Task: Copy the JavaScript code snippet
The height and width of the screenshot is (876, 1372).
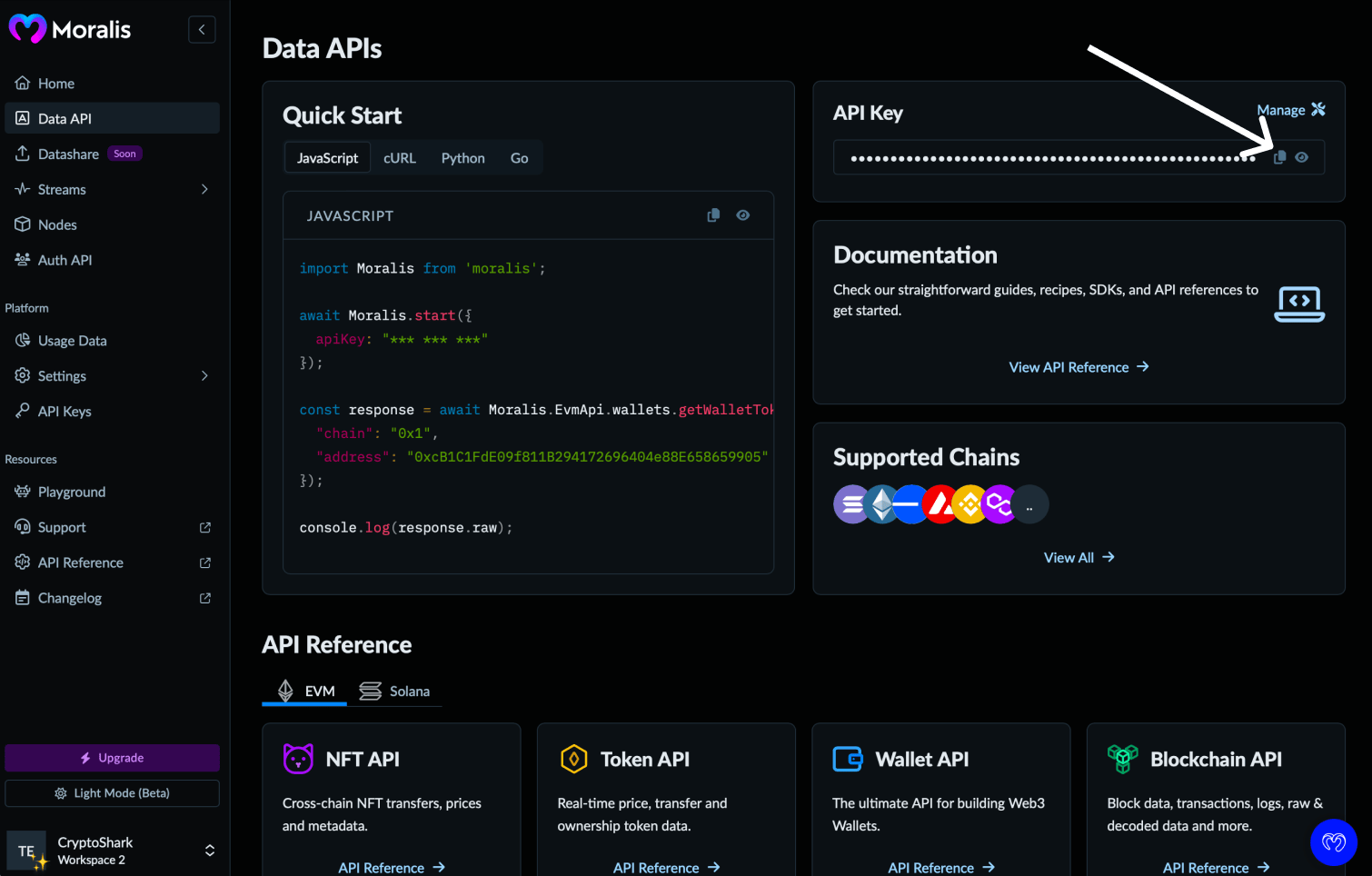Action: 712,215
